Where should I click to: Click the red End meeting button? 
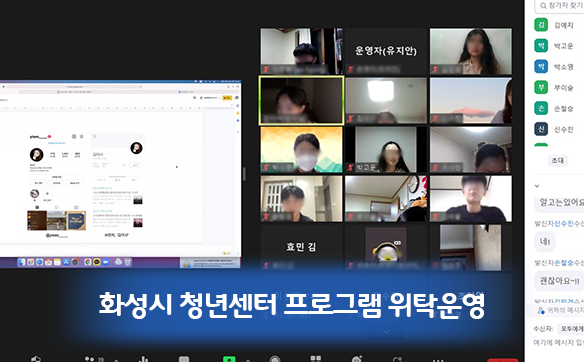click(x=502, y=360)
